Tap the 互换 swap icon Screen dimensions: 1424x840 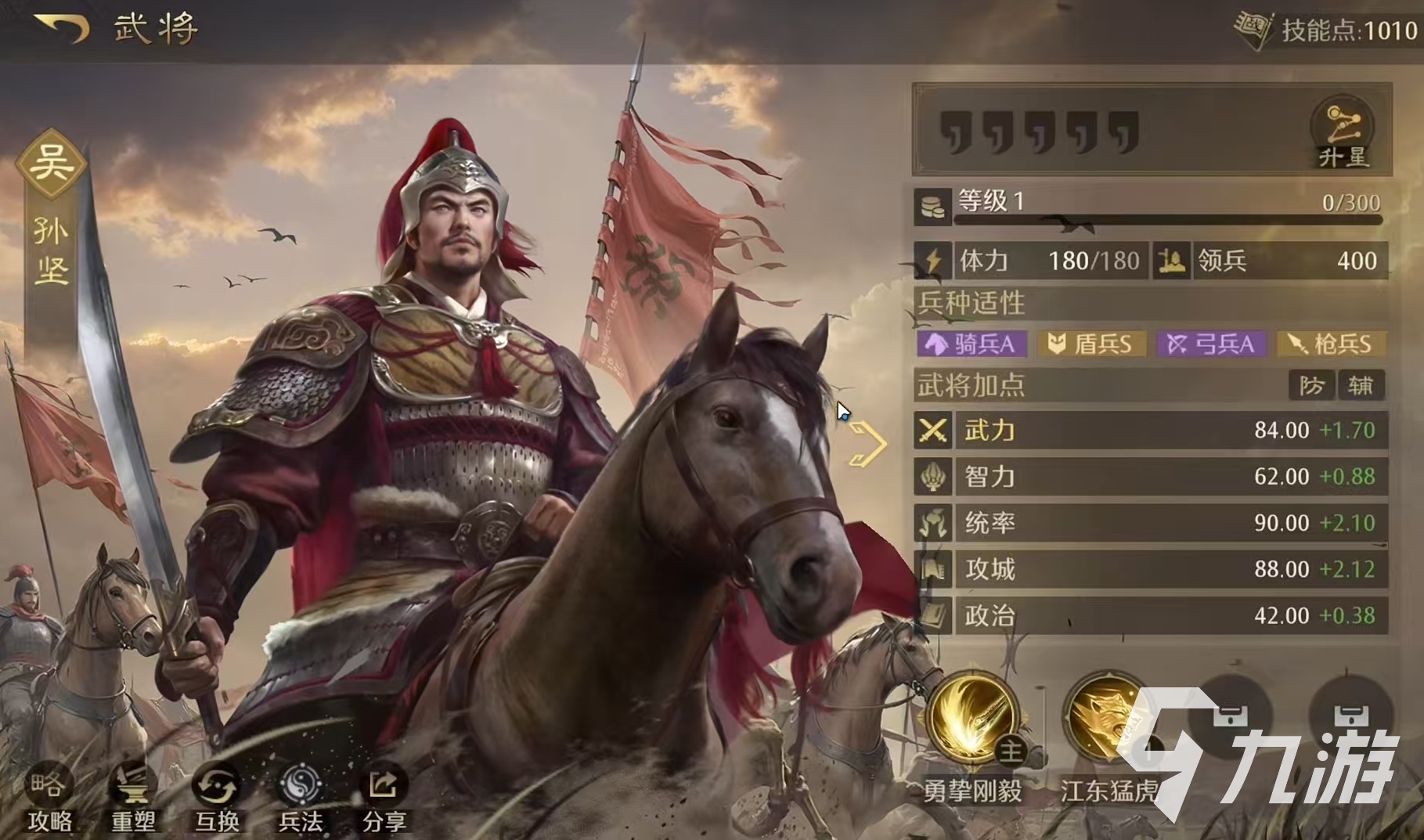(x=217, y=785)
